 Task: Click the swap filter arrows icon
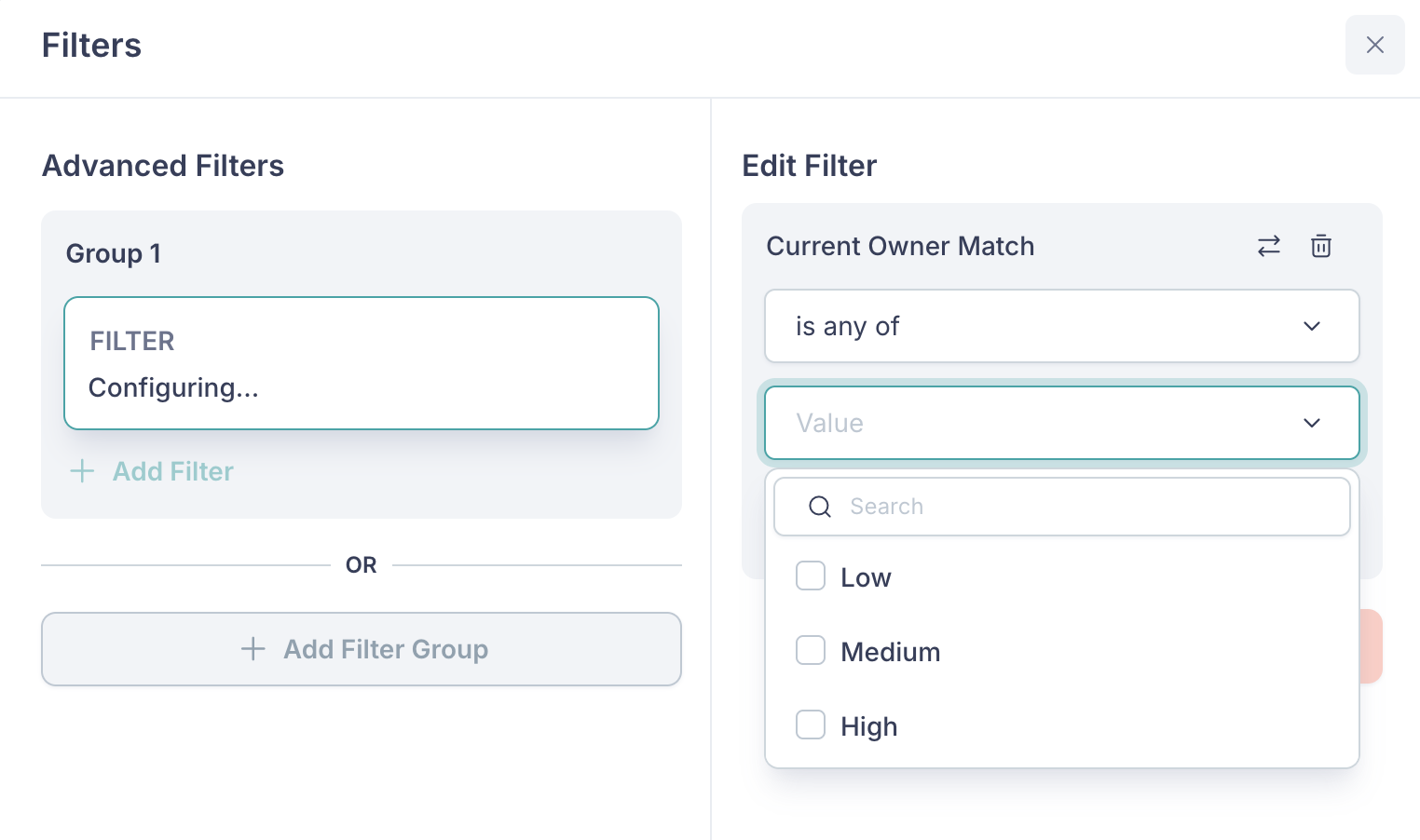coord(1268,246)
